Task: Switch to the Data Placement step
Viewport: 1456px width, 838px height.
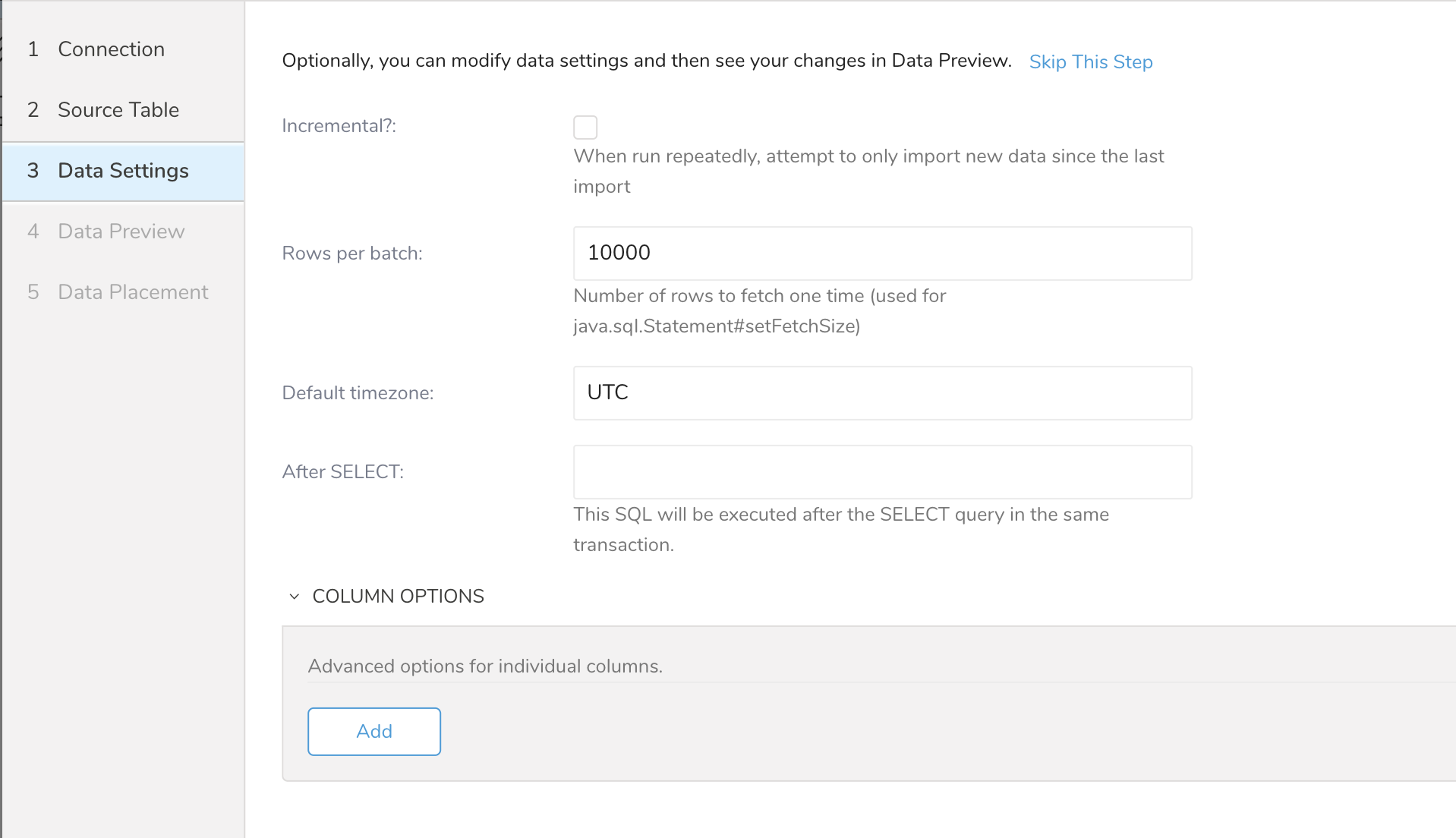Action: 133,292
